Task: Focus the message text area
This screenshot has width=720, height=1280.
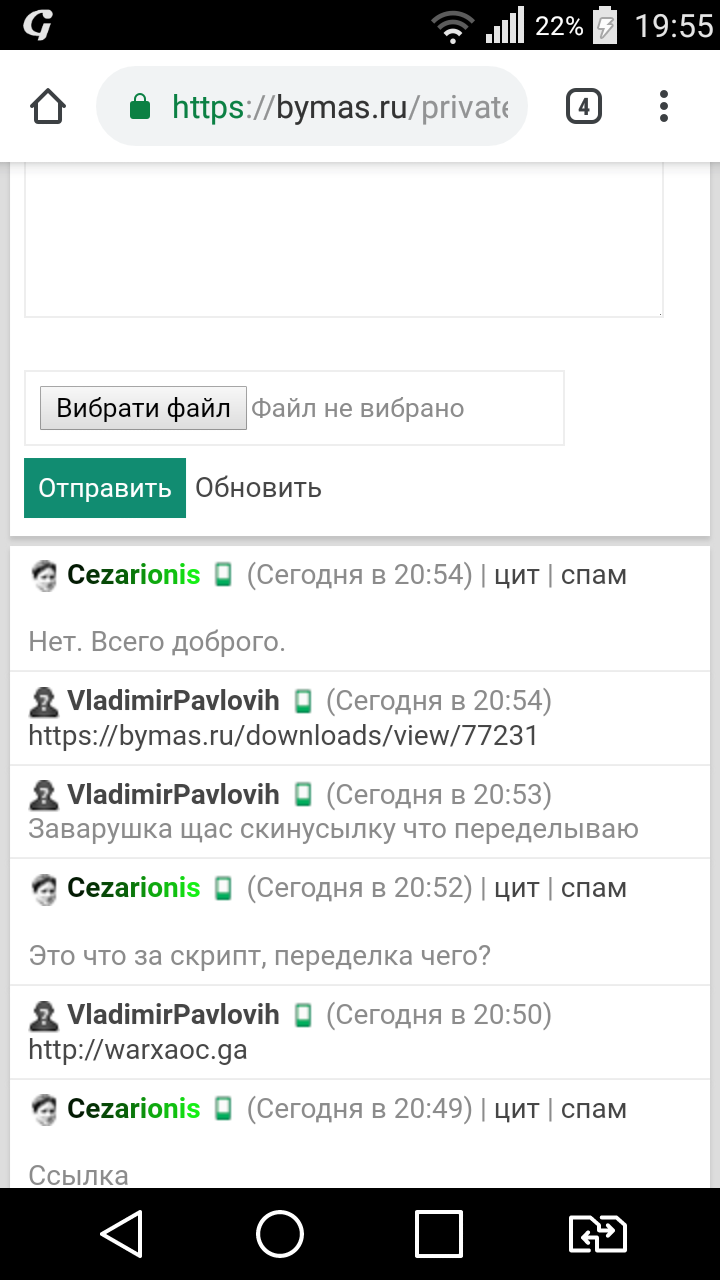Action: point(343,240)
